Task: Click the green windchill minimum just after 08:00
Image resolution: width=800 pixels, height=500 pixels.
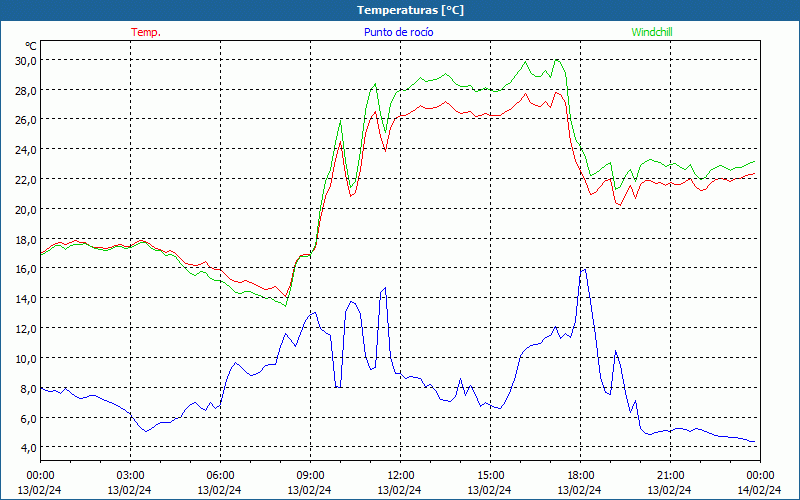Action: click(x=285, y=306)
